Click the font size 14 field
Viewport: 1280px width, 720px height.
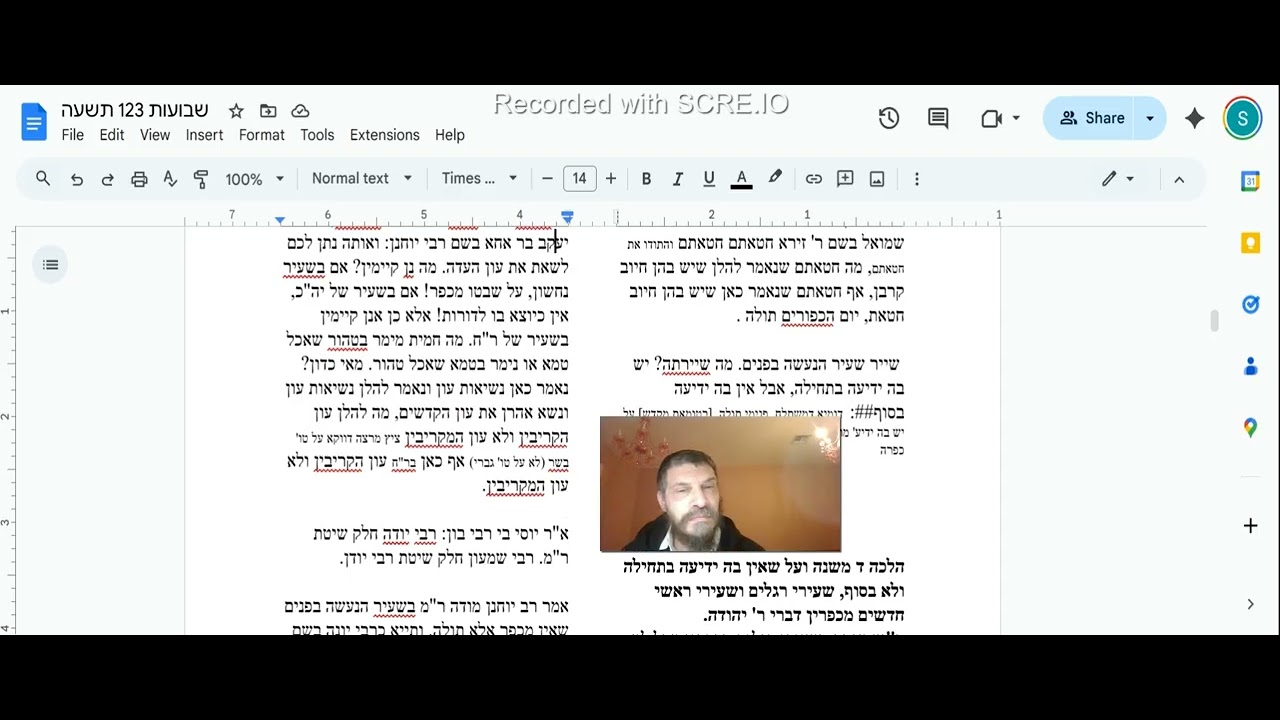click(x=579, y=179)
